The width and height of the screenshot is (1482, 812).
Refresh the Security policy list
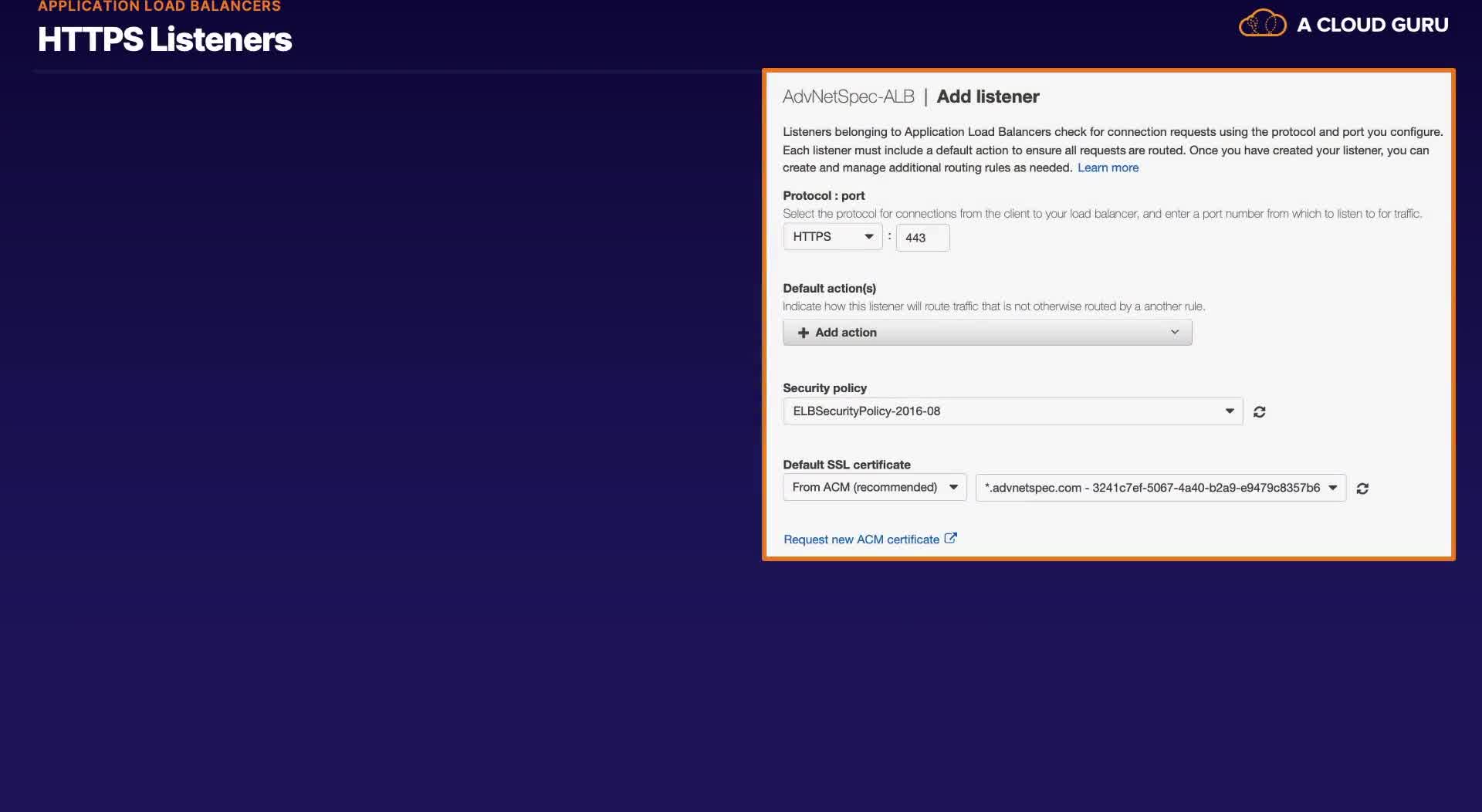point(1259,411)
